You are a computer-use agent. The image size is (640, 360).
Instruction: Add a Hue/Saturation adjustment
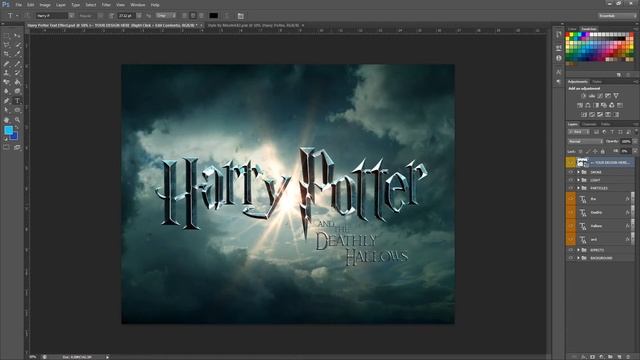(580, 105)
